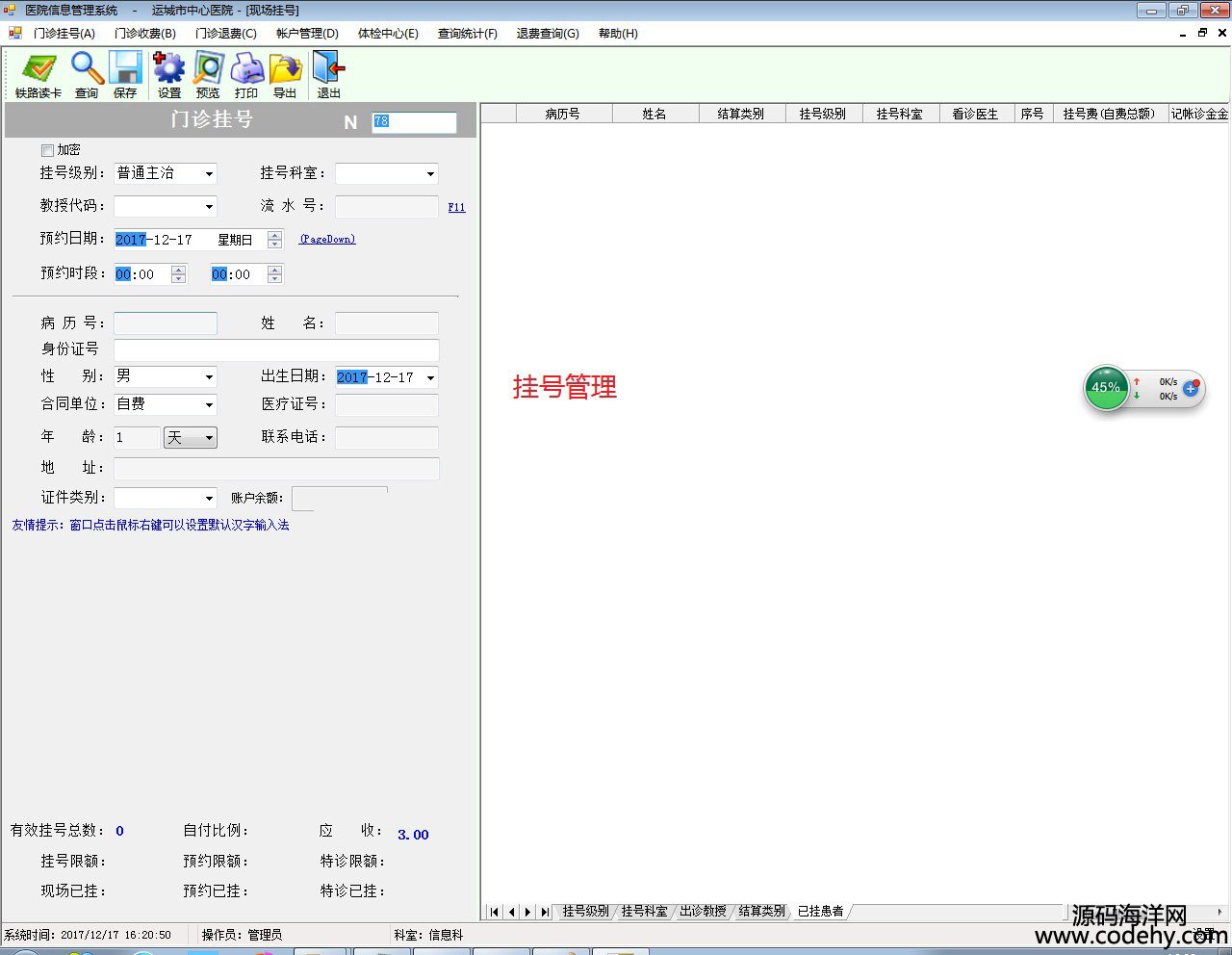Screen dimensions: 1232x955
Task: Click the 打印 printer icon
Action: pos(247,69)
